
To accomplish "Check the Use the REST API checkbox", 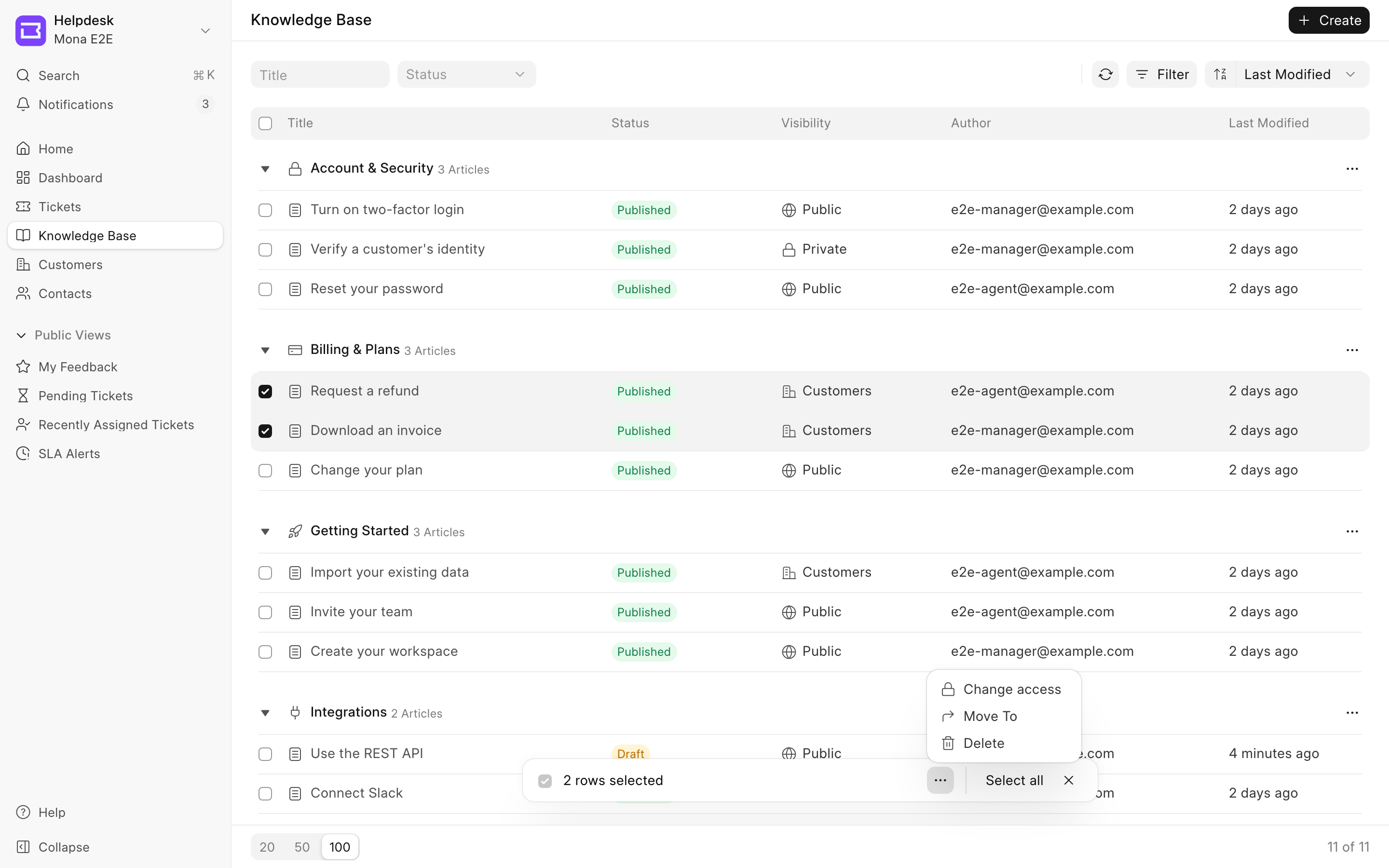I will click(x=265, y=754).
